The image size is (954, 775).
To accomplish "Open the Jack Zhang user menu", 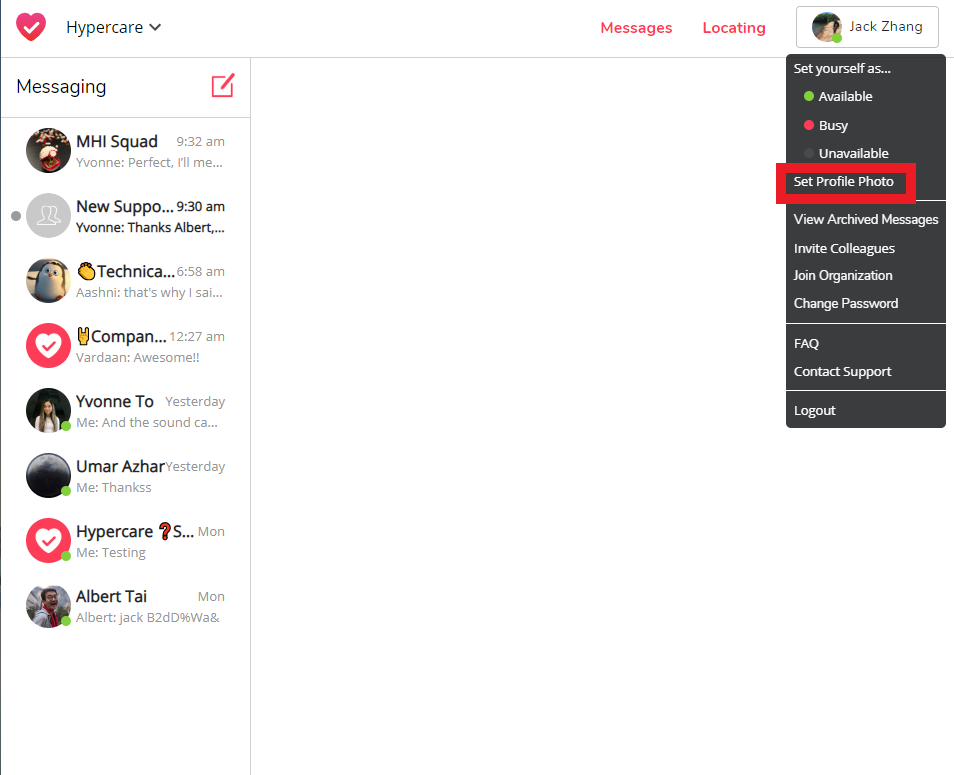I will [x=867, y=27].
